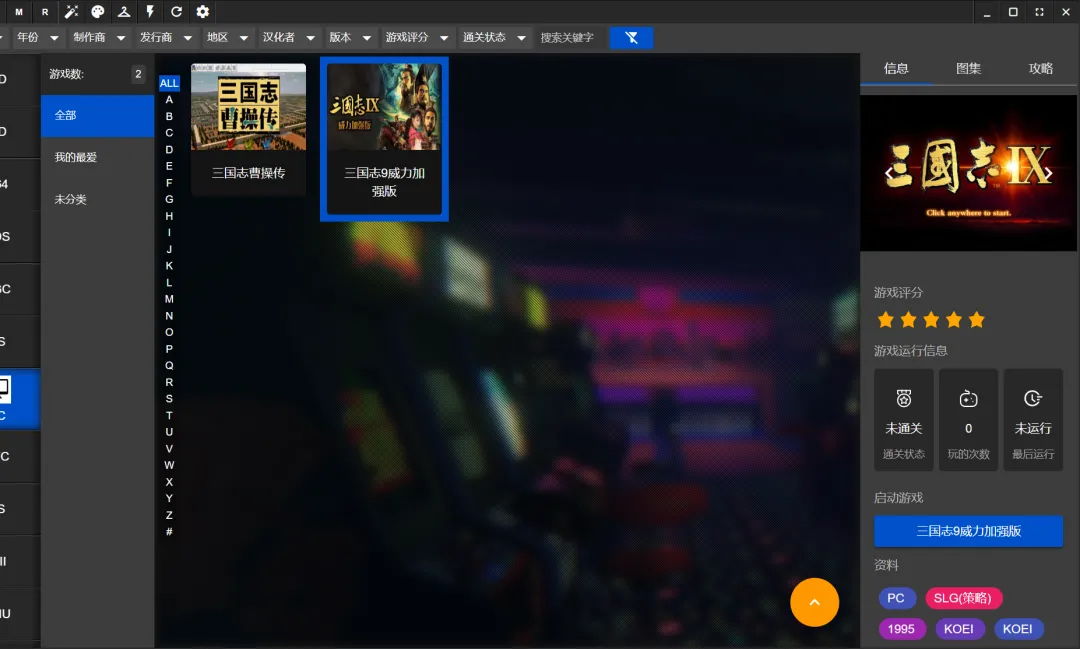Click the 搜索关键字 search field
This screenshot has height=649, width=1080.
click(x=570, y=37)
